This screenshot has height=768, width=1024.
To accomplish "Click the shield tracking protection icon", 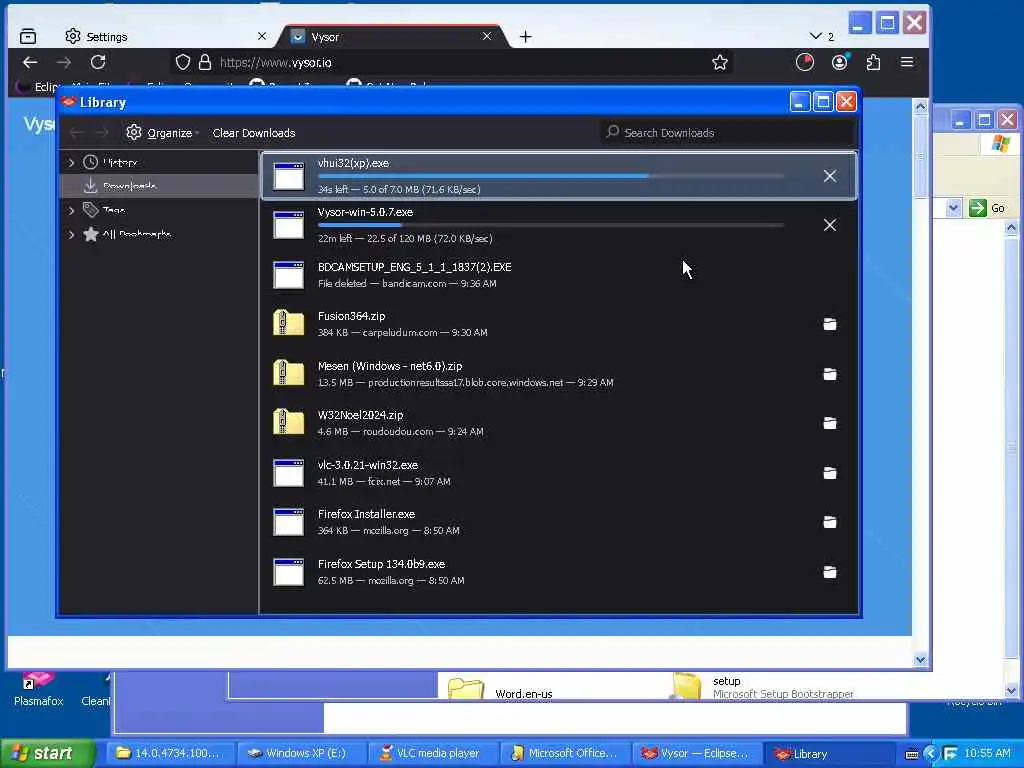I will click(x=183, y=62).
